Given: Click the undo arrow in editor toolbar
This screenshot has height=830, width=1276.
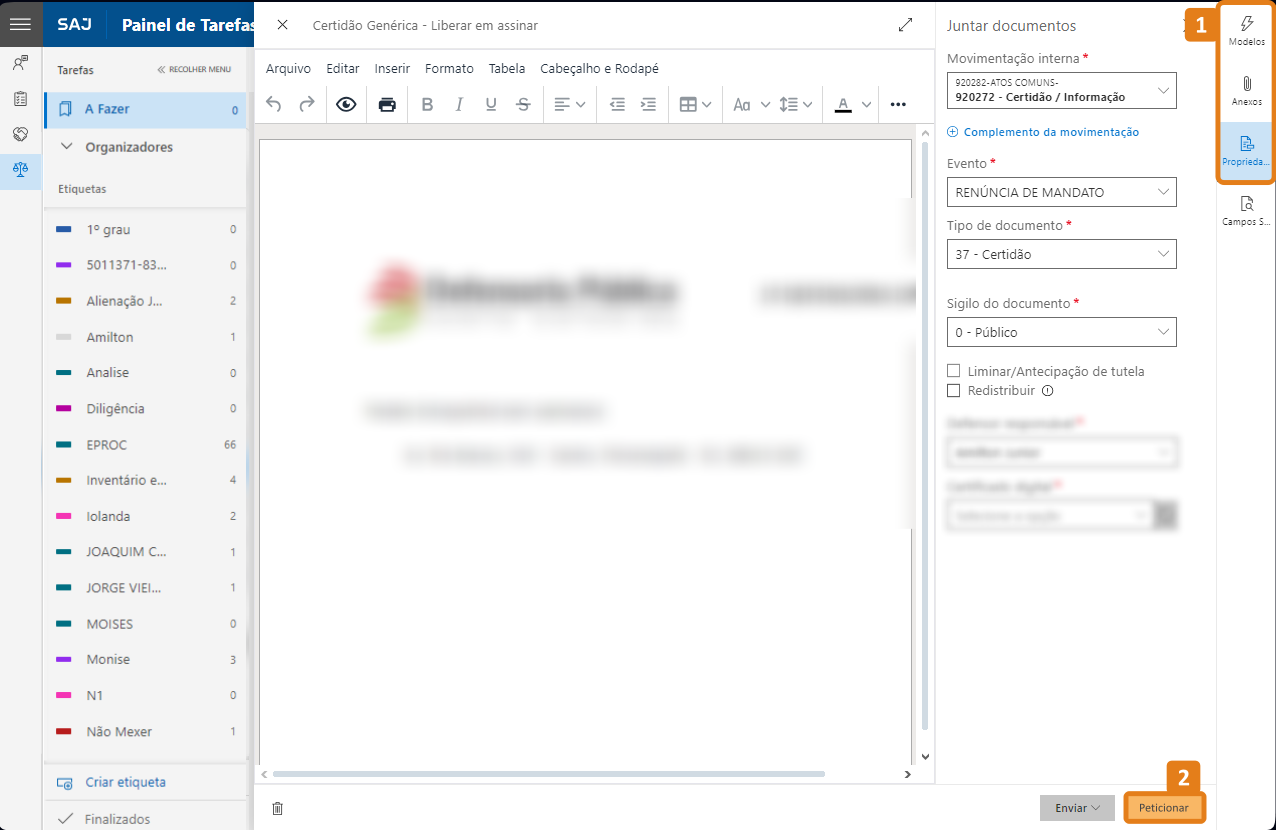Looking at the screenshot, I should coord(274,104).
